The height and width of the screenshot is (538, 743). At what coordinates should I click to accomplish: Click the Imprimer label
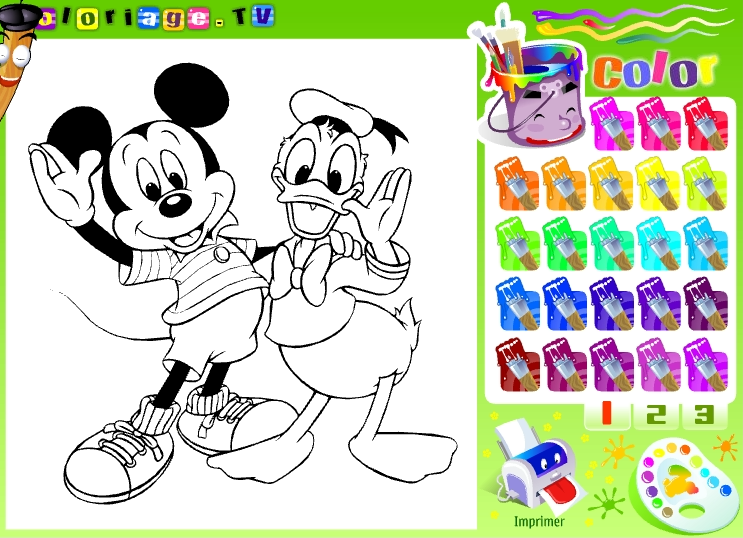[539, 521]
